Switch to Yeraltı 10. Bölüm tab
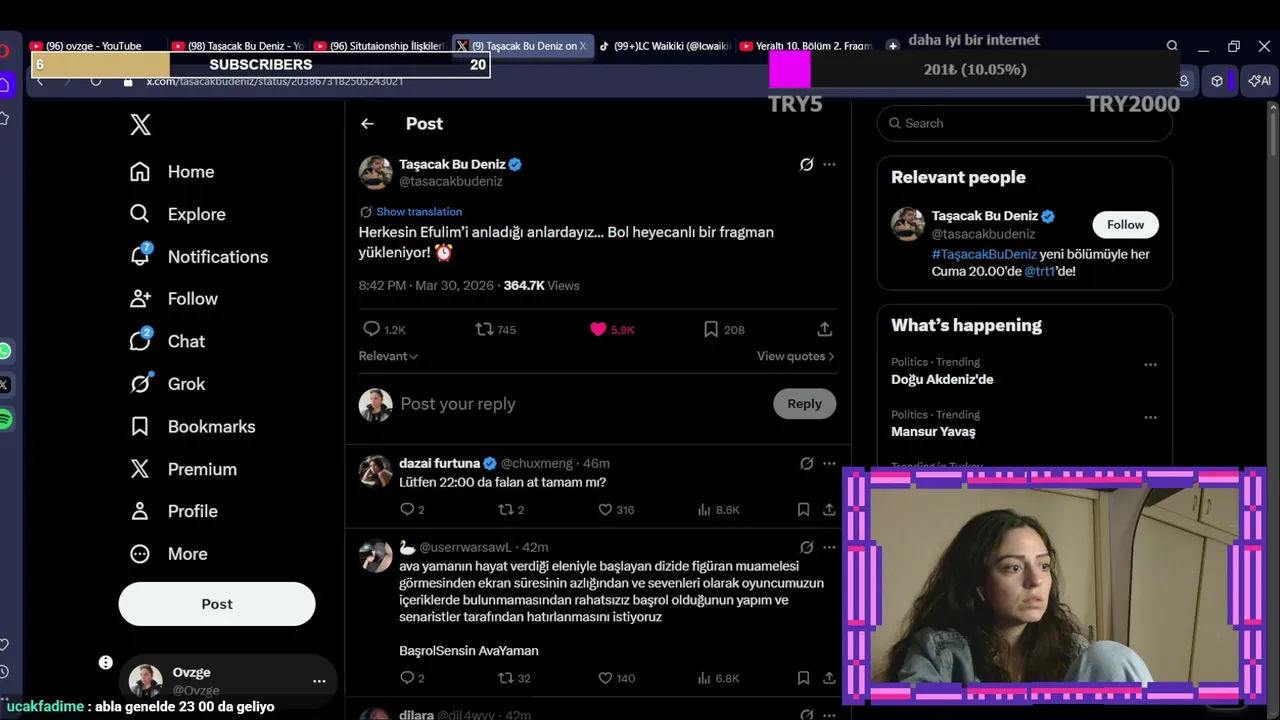The image size is (1280, 720). click(807, 46)
